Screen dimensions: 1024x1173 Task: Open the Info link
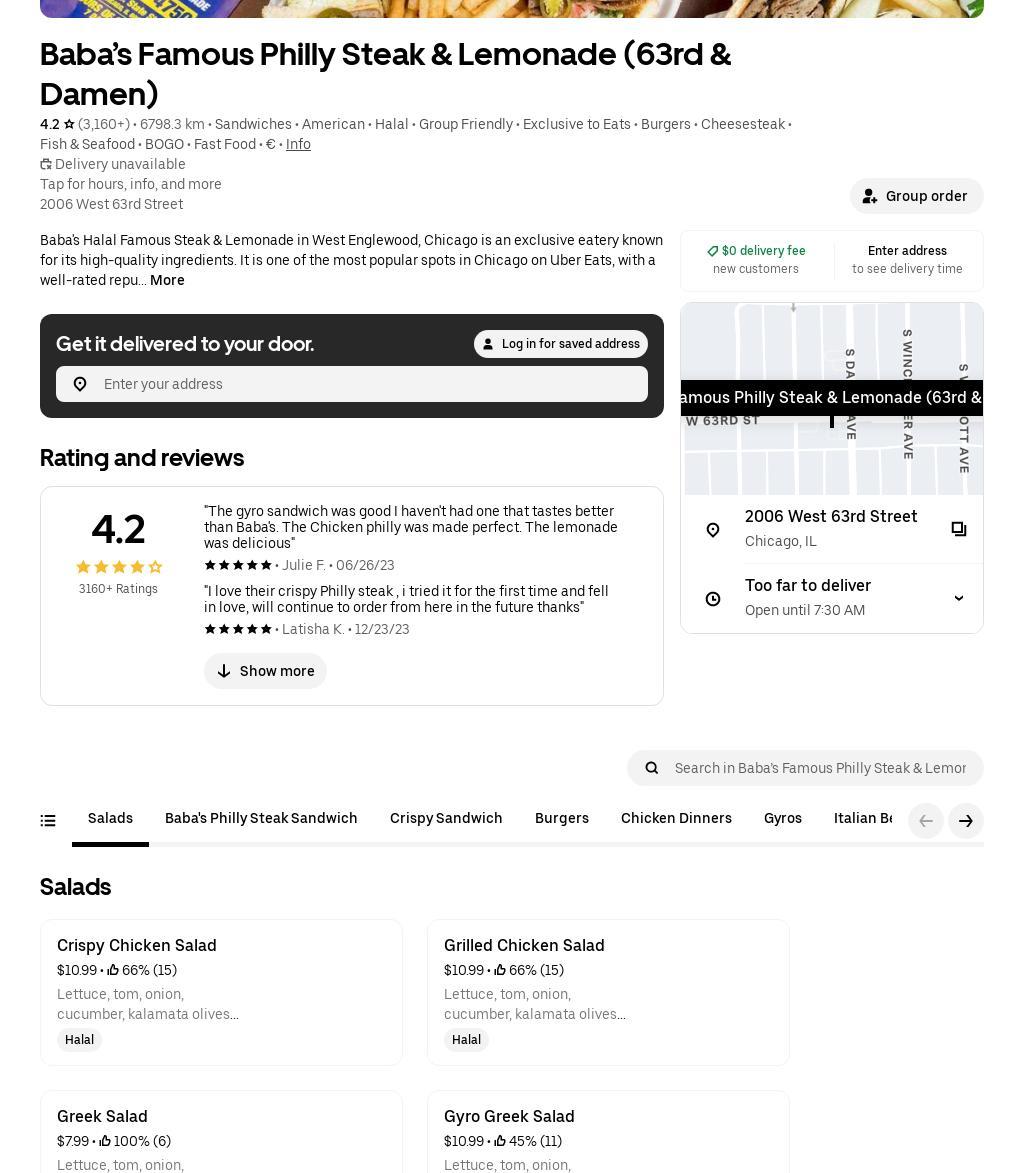(x=298, y=144)
